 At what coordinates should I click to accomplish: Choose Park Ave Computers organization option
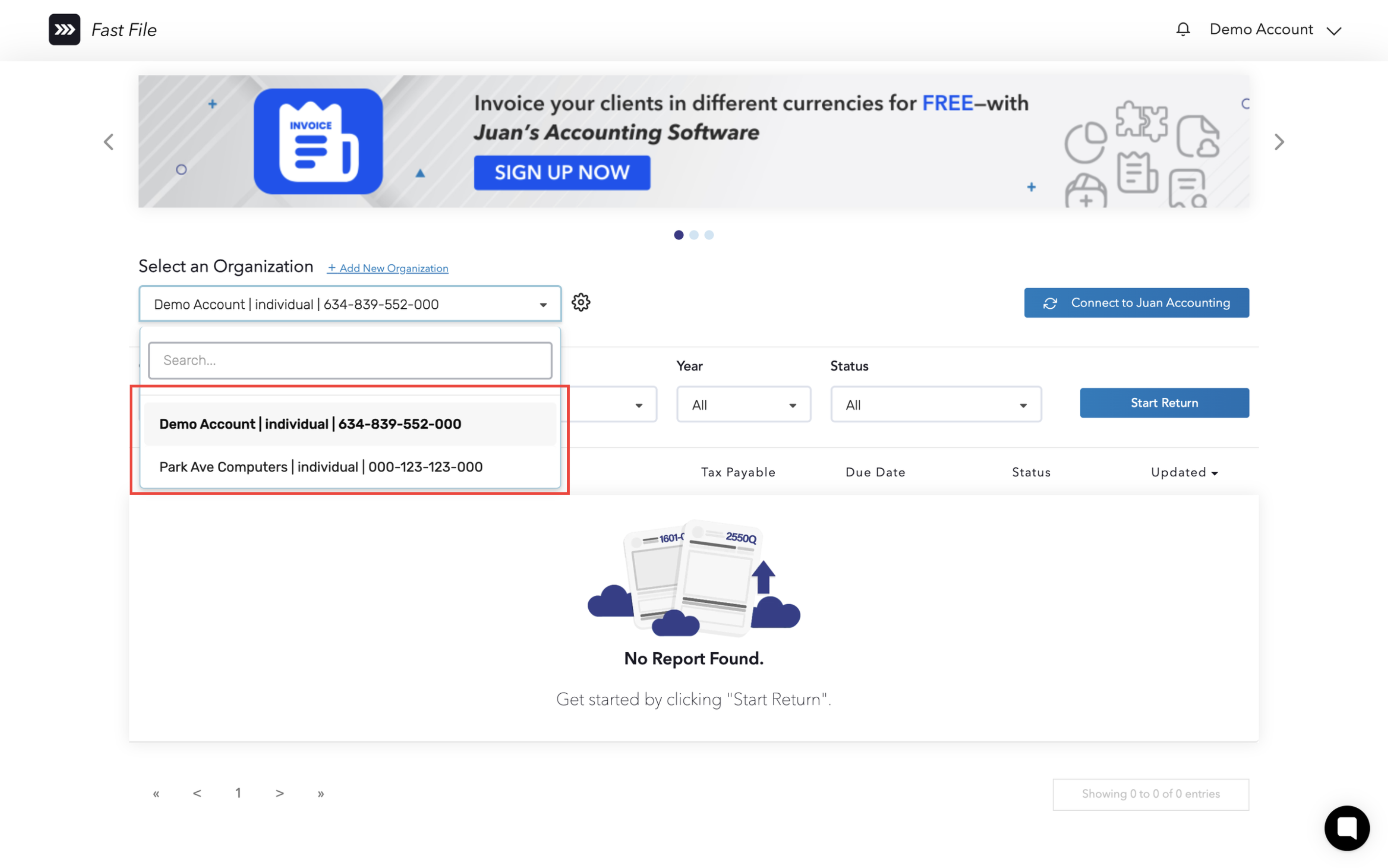pos(321,467)
